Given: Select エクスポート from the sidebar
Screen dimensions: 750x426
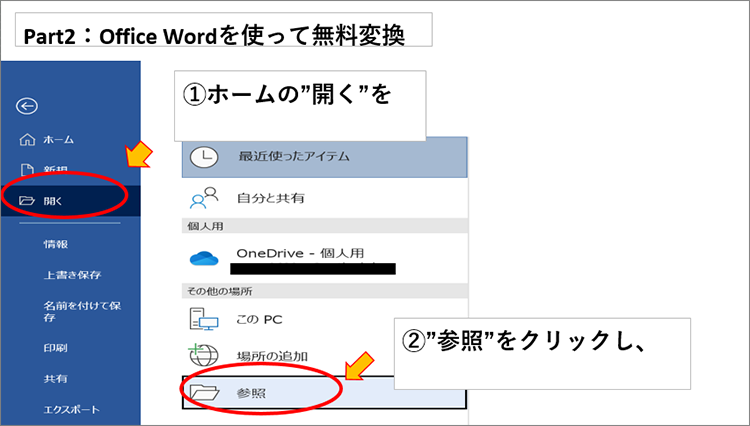Looking at the screenshot, I should tap(72, 410).
